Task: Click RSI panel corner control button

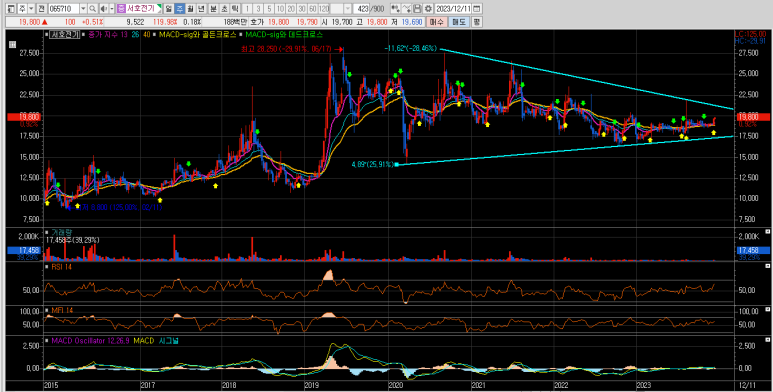Action: pyautogui.click(x=767, y=266)
